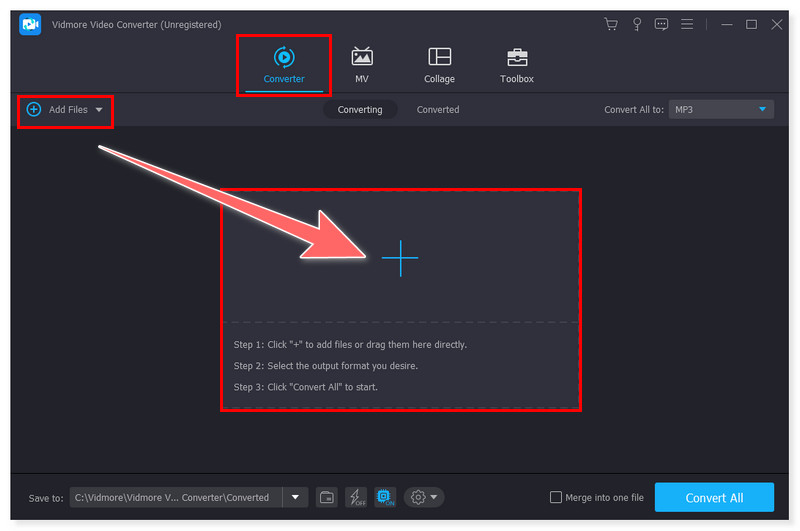Open the output folder icon
Image resolution: width=800 pixels, height=531 pixels.
tap(326, 497)
